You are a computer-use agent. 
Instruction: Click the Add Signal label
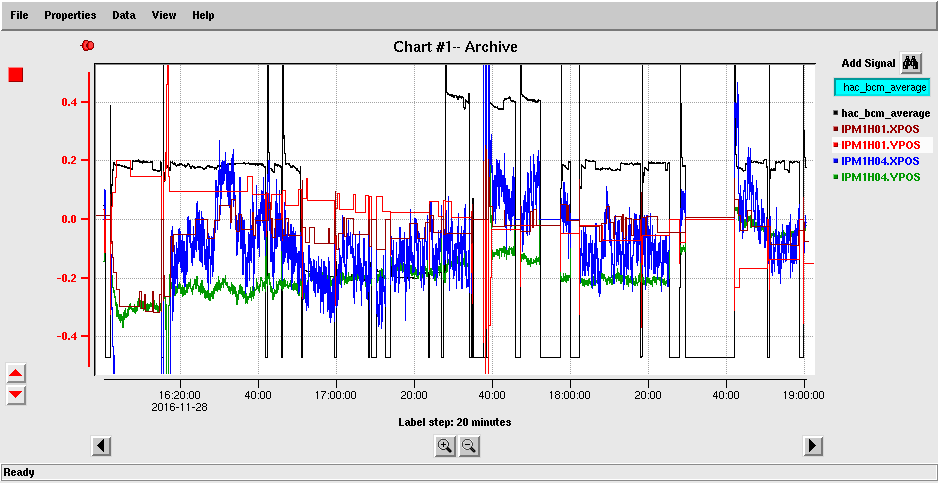(x=868, y=63)
